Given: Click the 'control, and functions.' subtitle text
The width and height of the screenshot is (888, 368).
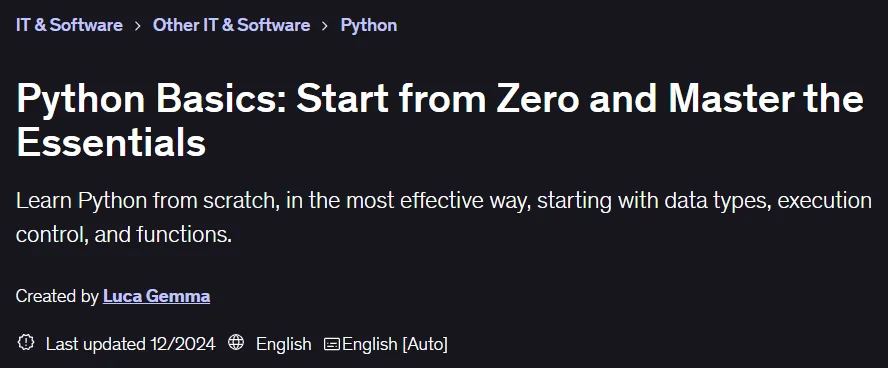Looking at the screenshot, I should point(124,234).
